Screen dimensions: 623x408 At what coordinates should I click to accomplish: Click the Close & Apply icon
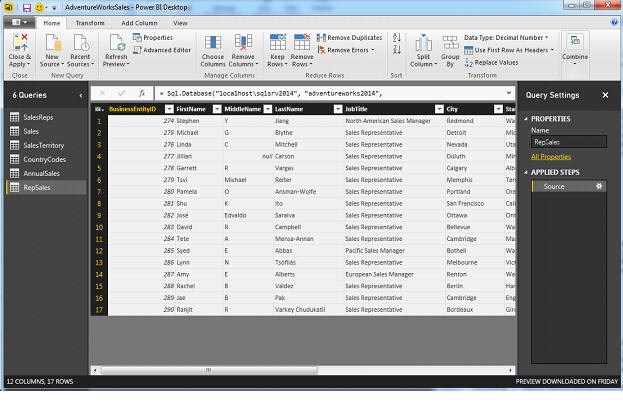pos(20,43)
